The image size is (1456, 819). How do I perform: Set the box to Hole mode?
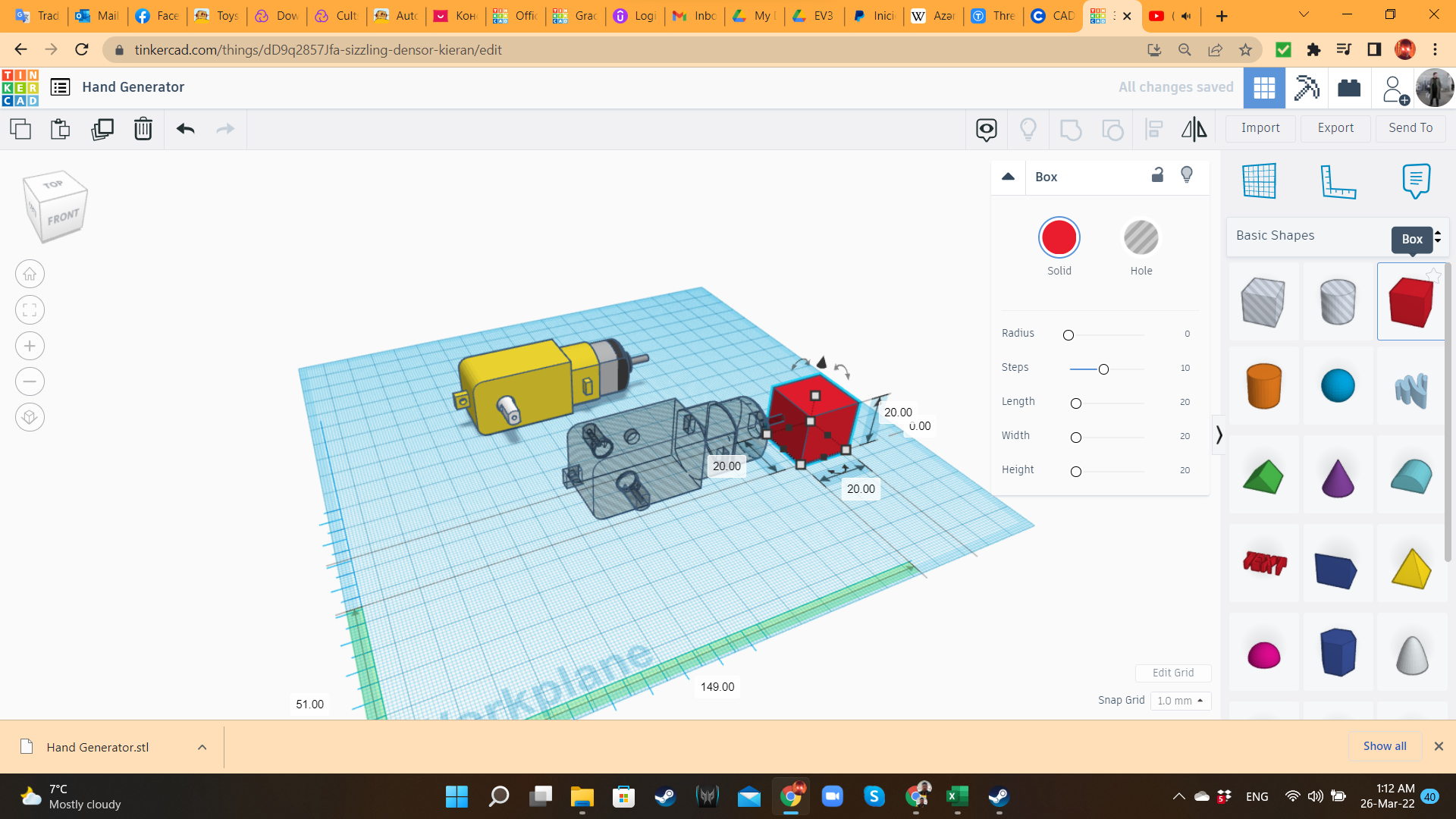[1141, 238]
